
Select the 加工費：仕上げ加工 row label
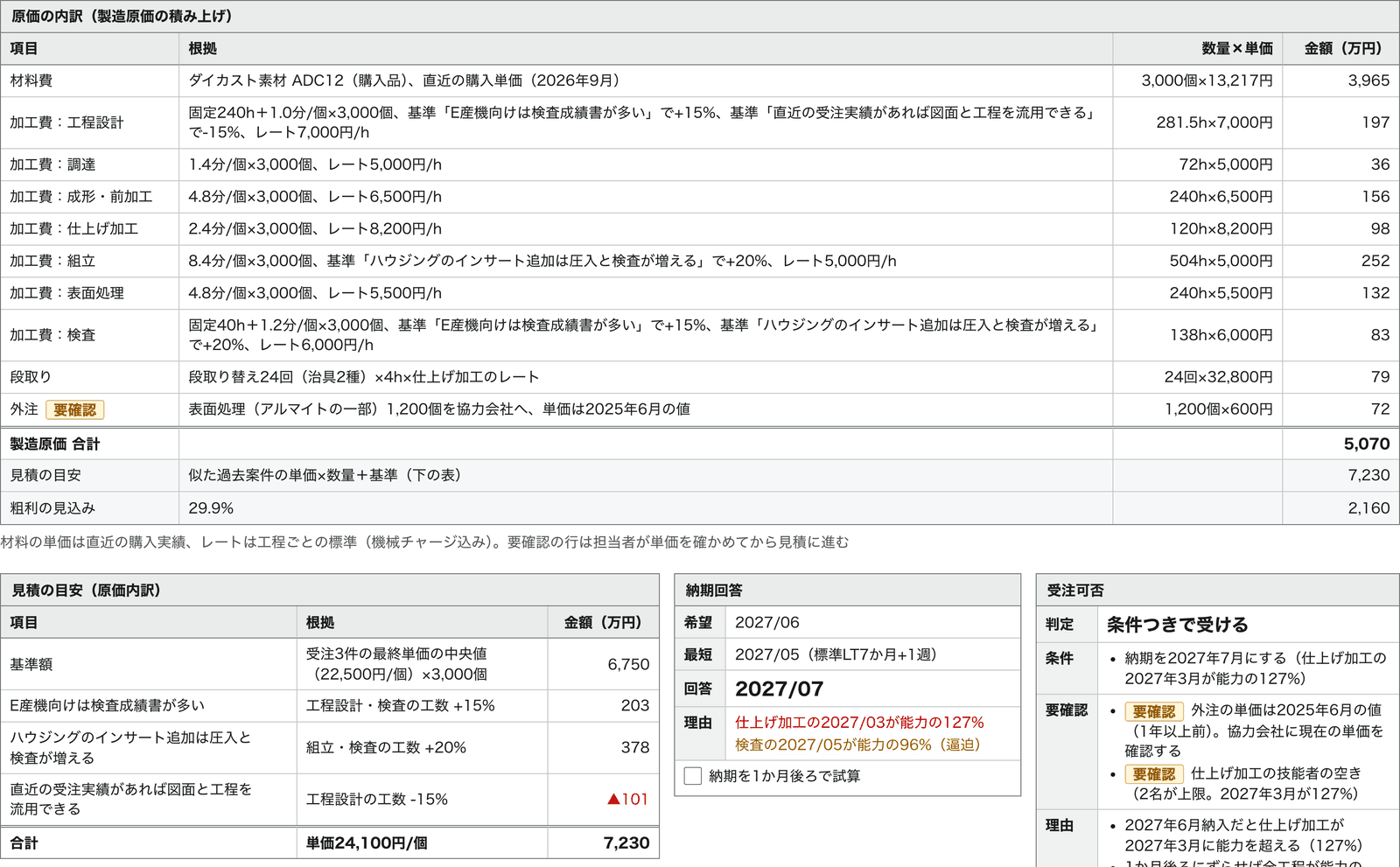tap(73, 229)
